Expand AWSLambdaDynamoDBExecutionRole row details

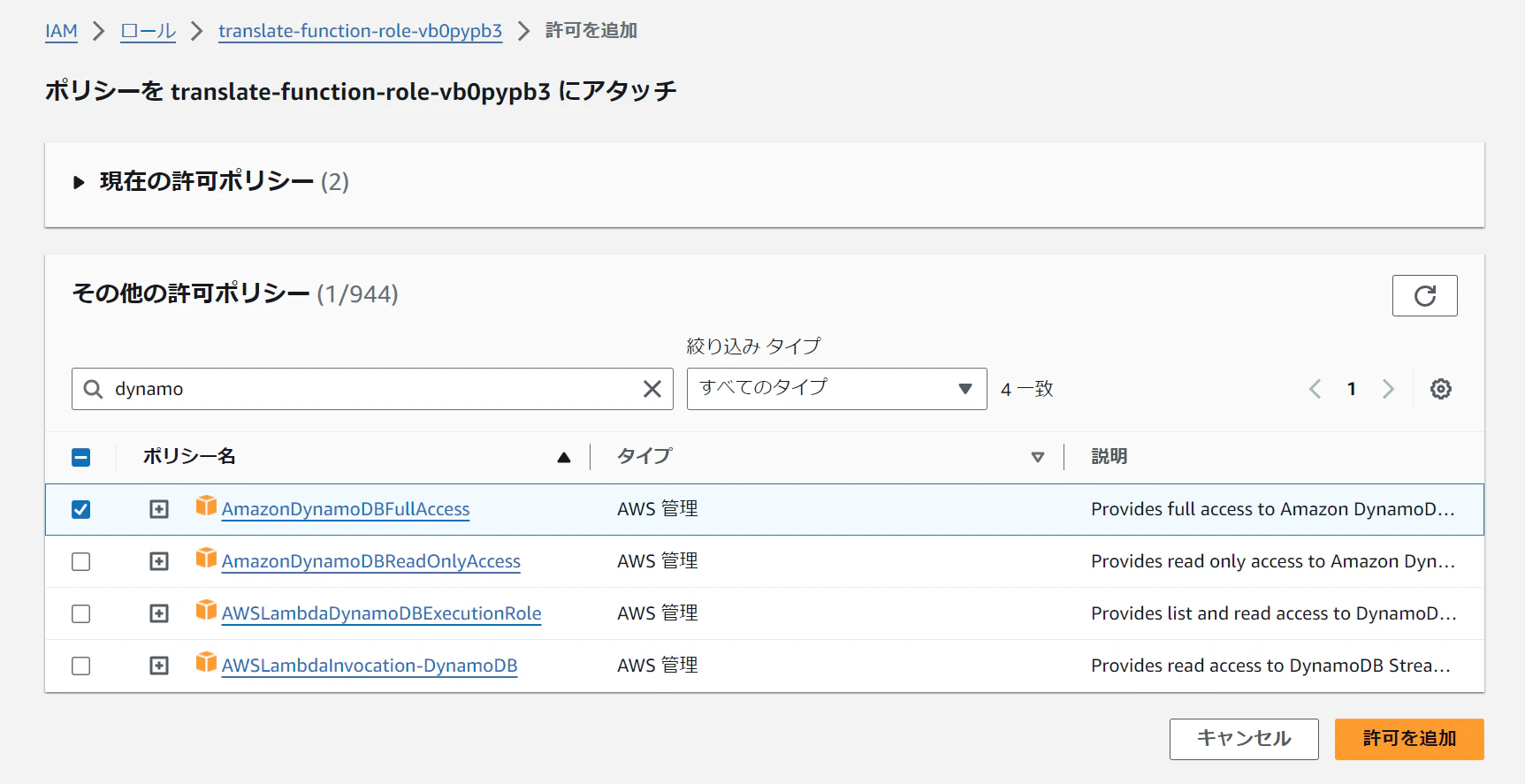pyautogui.click(x=159, y=613)
